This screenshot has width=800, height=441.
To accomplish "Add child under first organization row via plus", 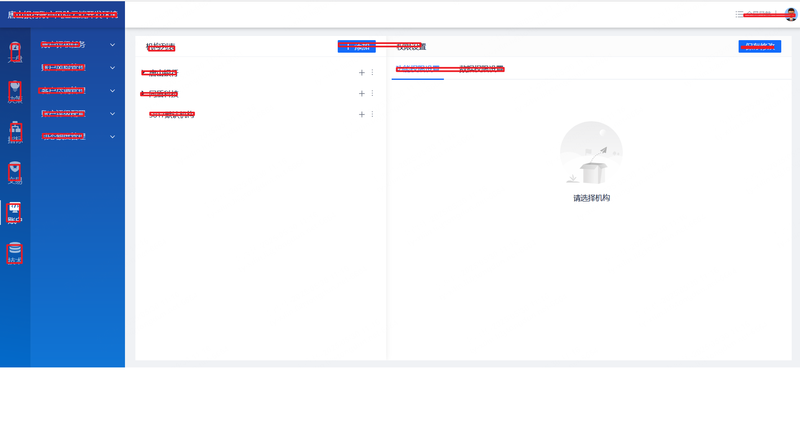I will (361, 72).
